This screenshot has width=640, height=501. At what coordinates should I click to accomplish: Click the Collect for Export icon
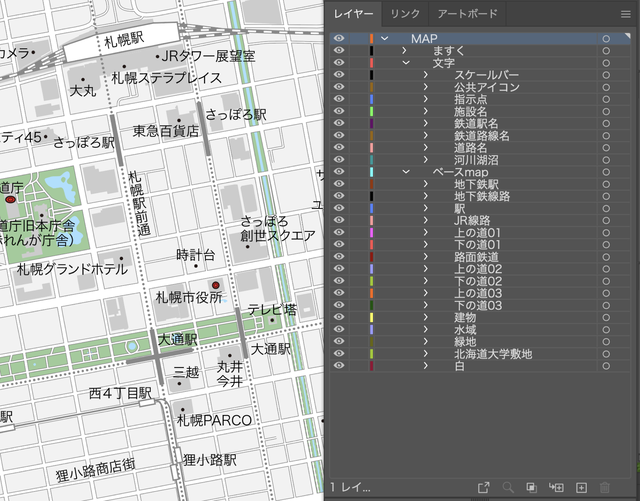point(484,487)
